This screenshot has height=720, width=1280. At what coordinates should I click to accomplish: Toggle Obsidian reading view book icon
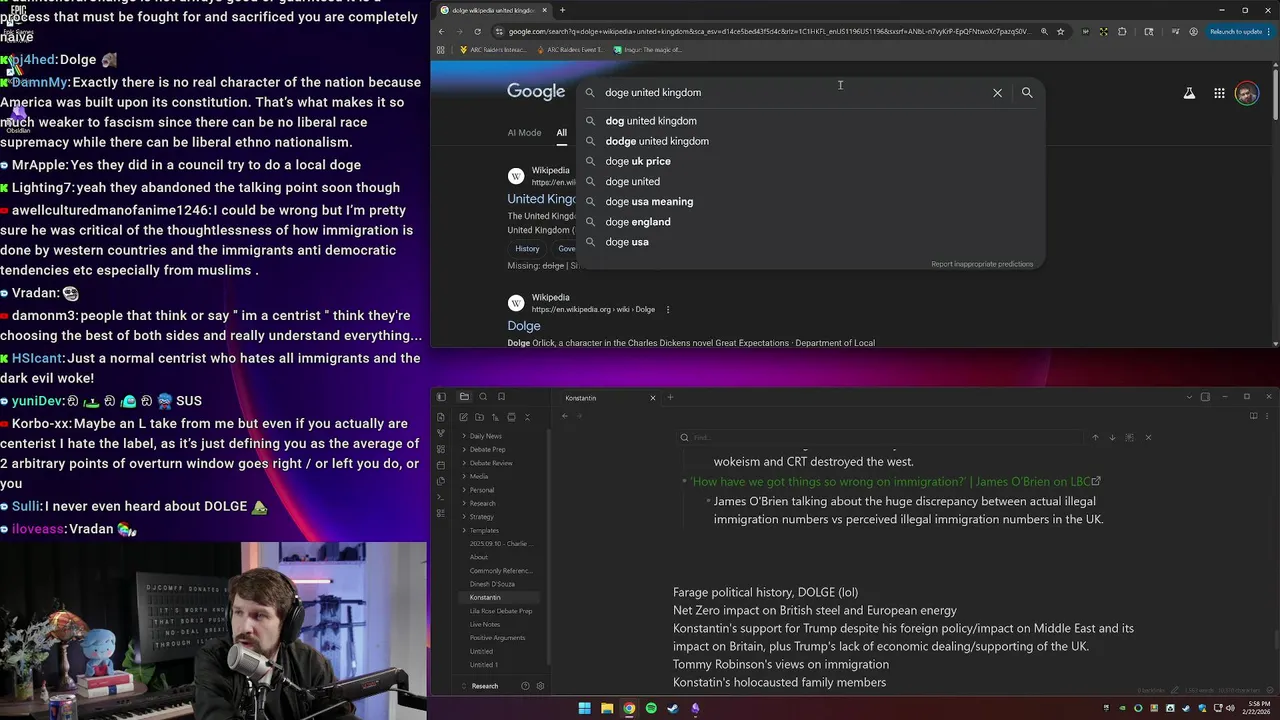(x=1253, y=416)
